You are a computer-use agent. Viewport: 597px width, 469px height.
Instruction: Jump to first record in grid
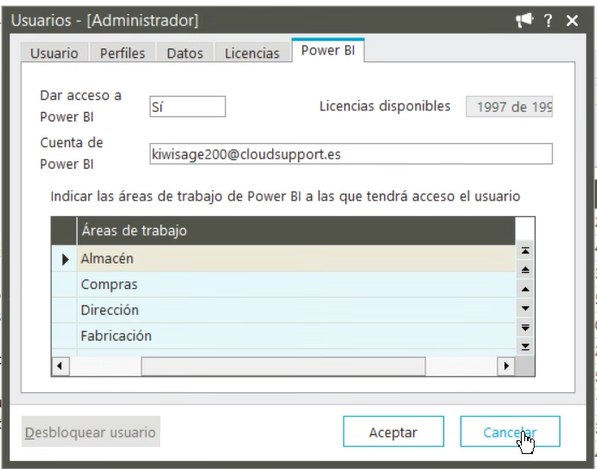click(x=525, y=250)
